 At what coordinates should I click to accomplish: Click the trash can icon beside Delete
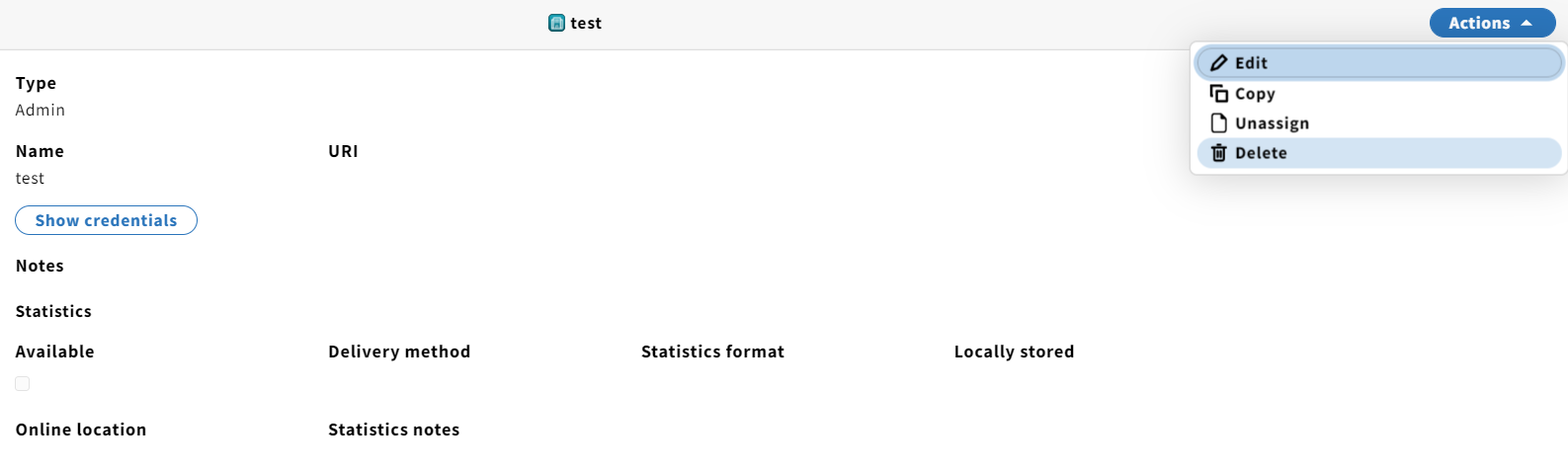1219,153
